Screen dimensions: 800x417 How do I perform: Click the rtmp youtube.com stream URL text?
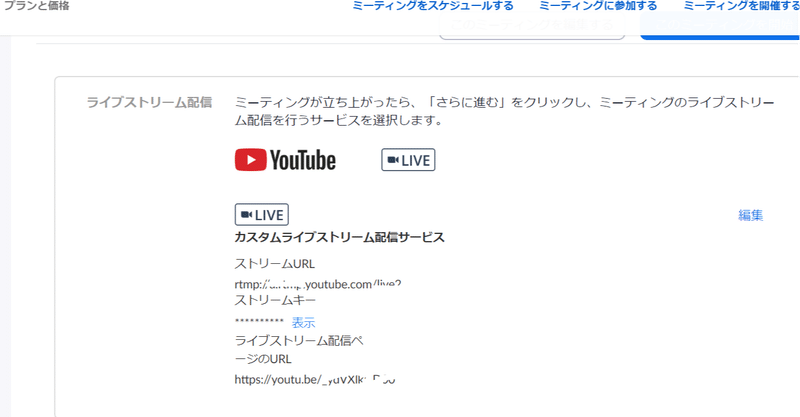pyautogui.click(x=318, y=284)
